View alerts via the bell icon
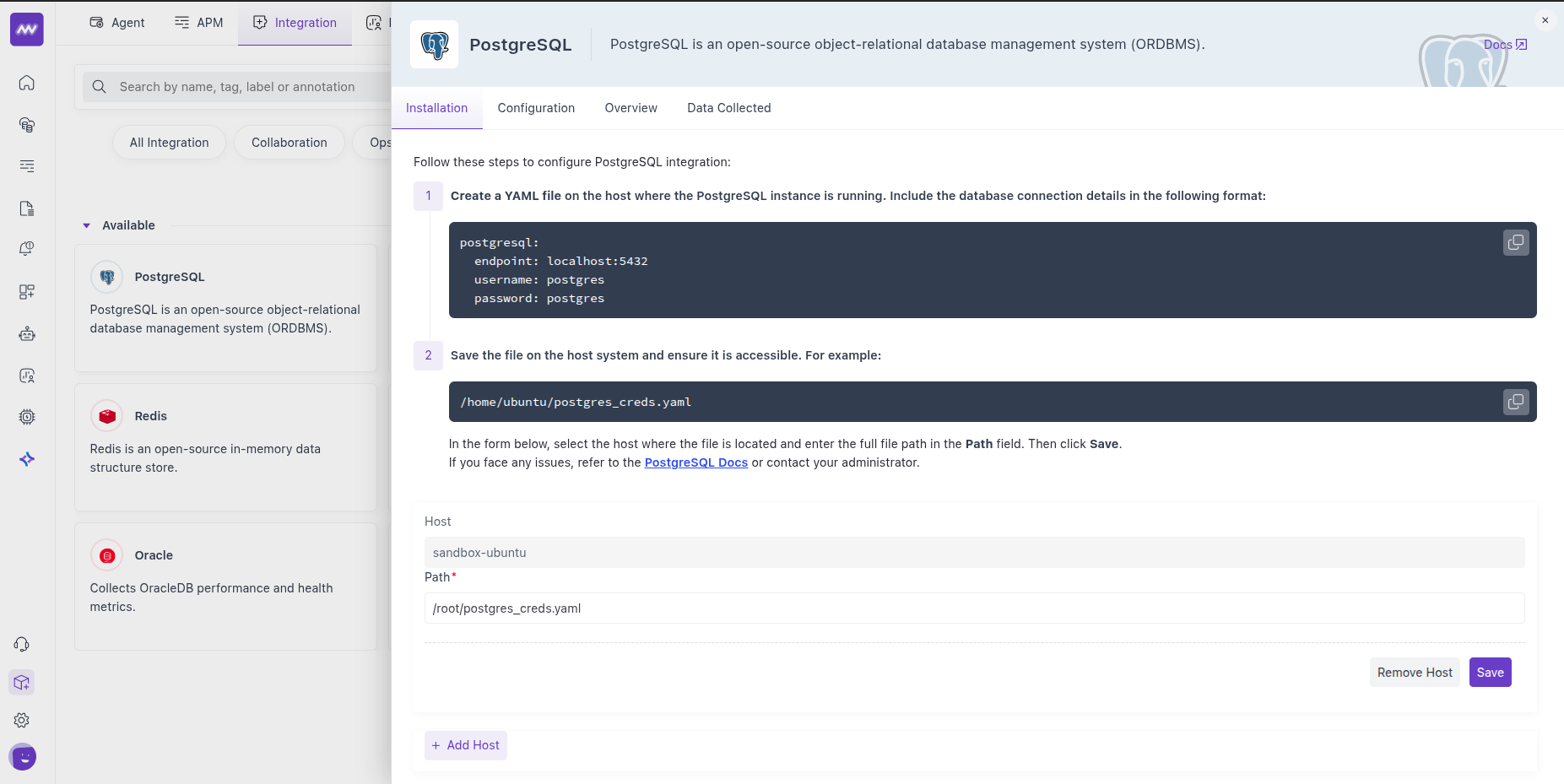Image resolution: width=1564 pixels, height=784 pixels. (26, 248)
